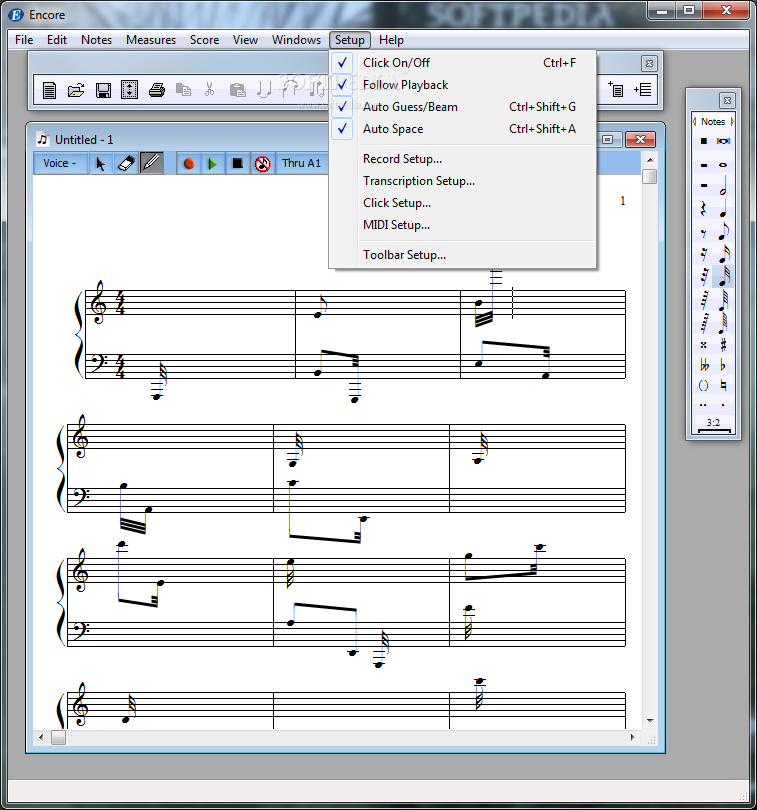Viewport: 757px width, 810px height.
Task: Toggle Auto Space option
Action: 462,129
